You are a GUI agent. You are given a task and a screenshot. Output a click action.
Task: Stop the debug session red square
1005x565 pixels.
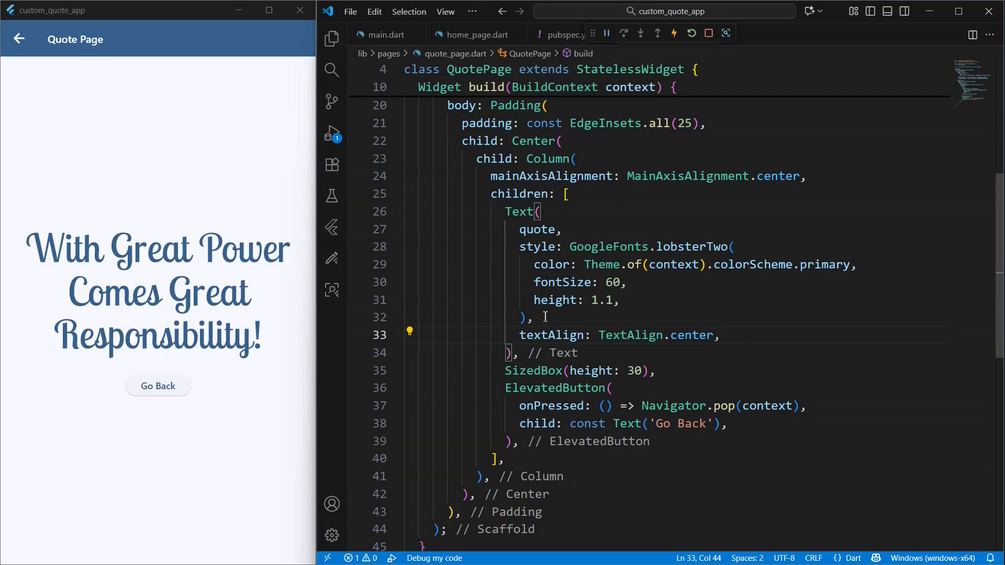click(x=708, y=33)
